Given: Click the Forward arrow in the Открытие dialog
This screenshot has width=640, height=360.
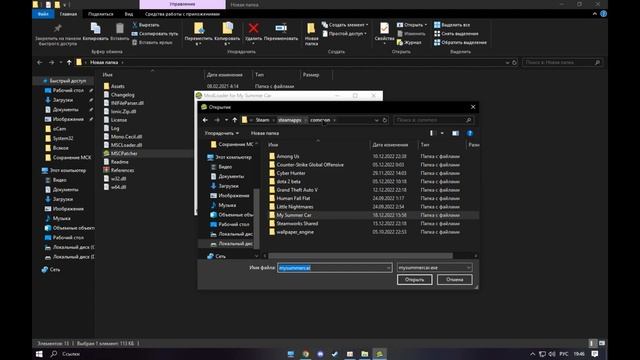Looking at the screenshot, I should (217, 120).
